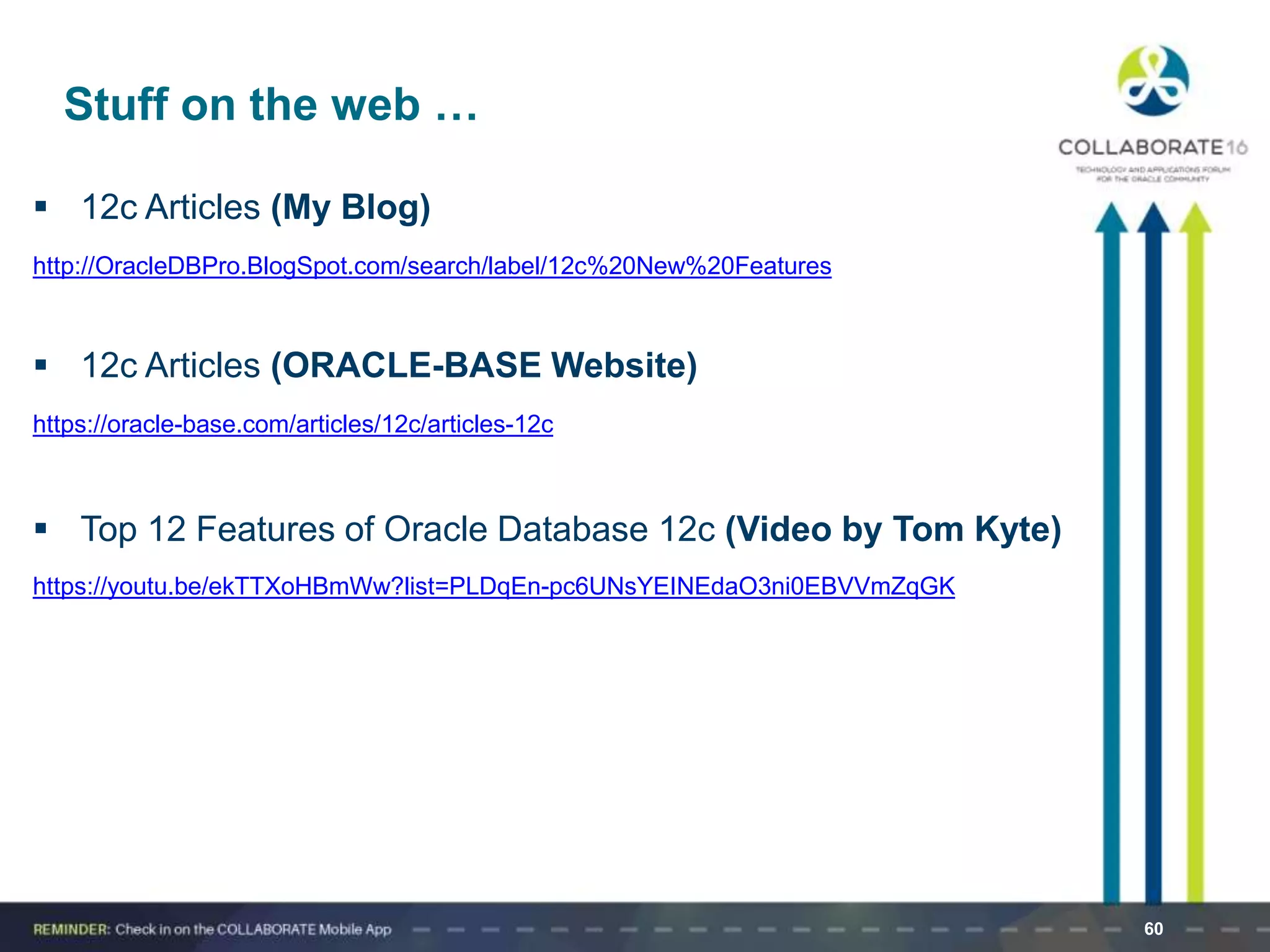1270x952 pixels.
Task: Click the COLLABORATE16 wordmark text
Action: pos(1153,148)
